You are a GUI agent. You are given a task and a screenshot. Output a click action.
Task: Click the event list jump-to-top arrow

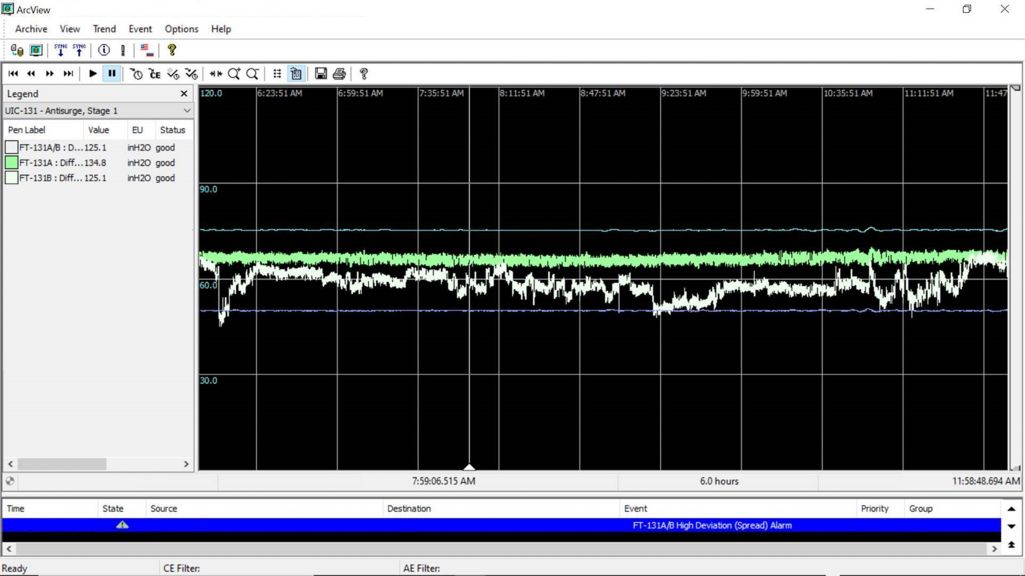tap(1011, 544)
